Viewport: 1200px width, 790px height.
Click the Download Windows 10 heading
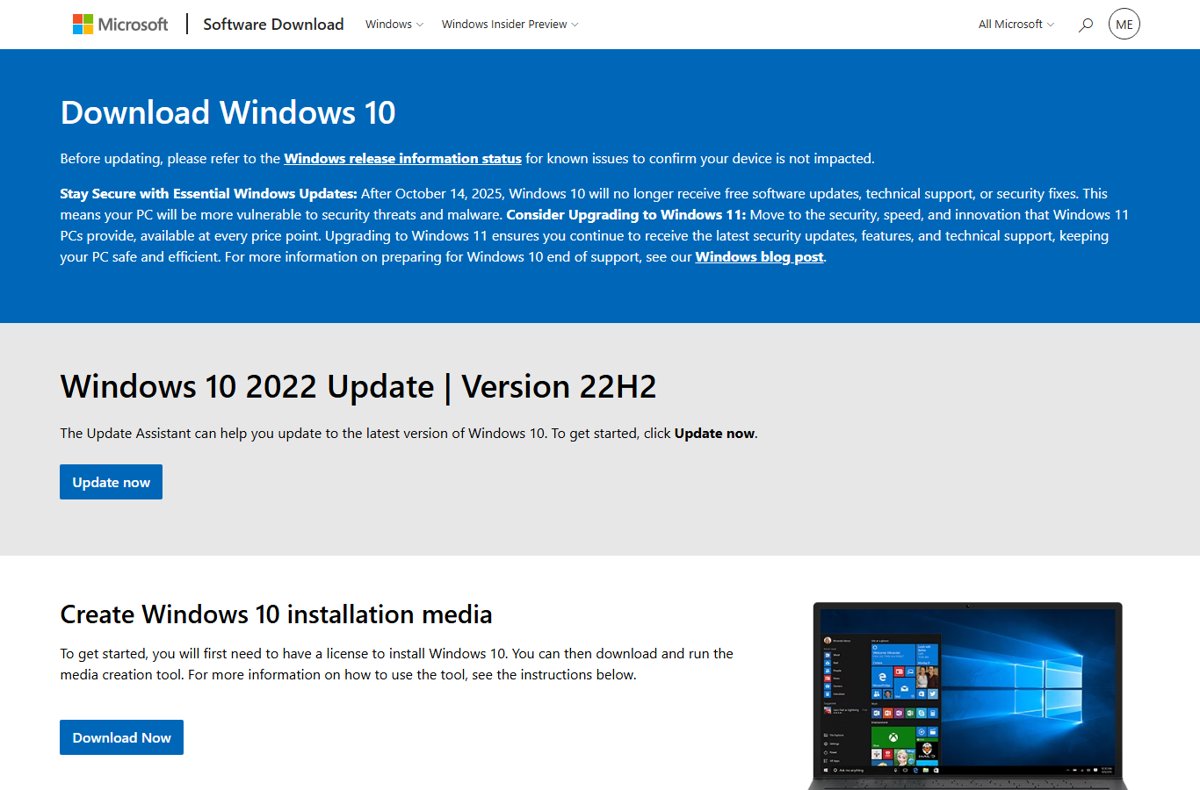tap(228, 112)
